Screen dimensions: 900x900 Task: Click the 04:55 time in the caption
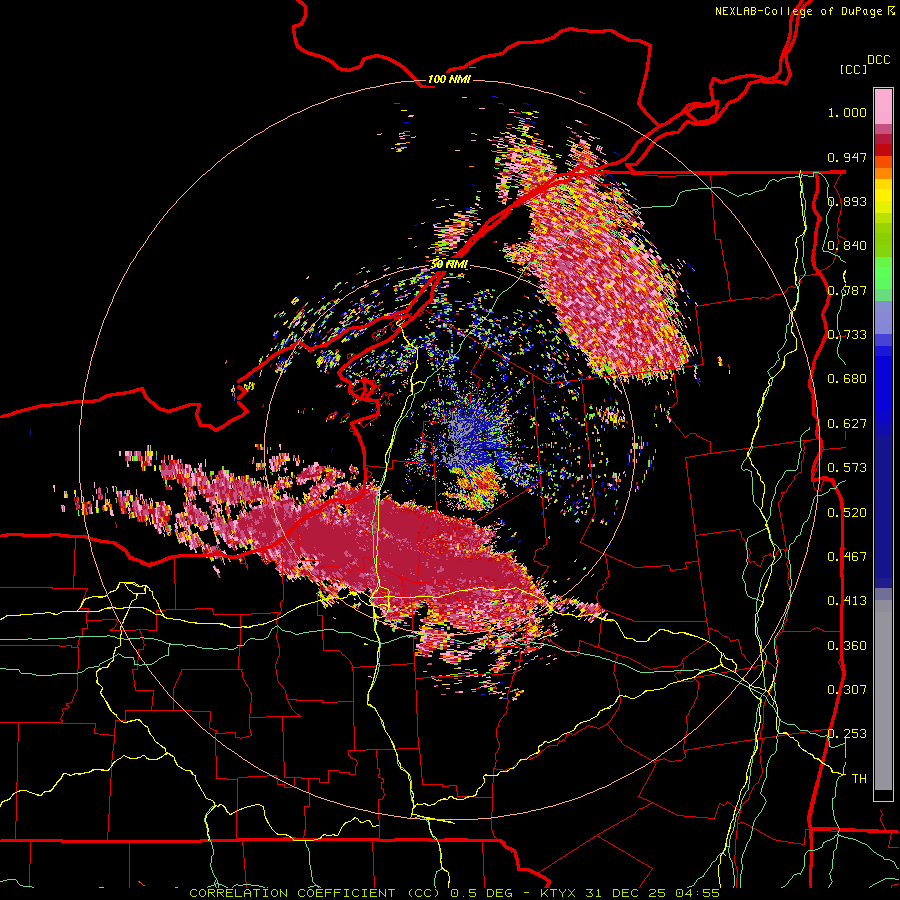click(x=697, y=893)
